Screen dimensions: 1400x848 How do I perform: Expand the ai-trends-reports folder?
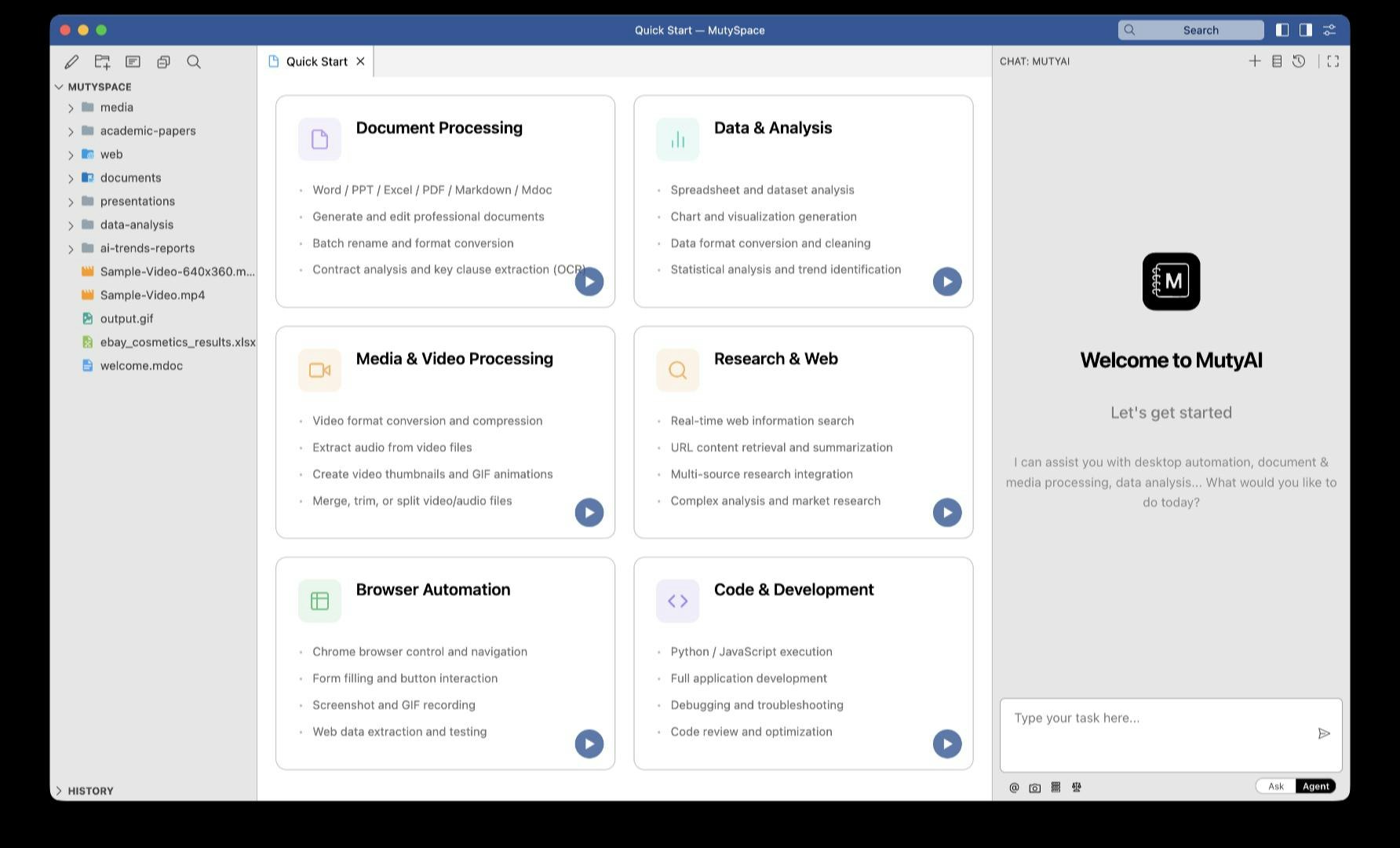point(71,248)
